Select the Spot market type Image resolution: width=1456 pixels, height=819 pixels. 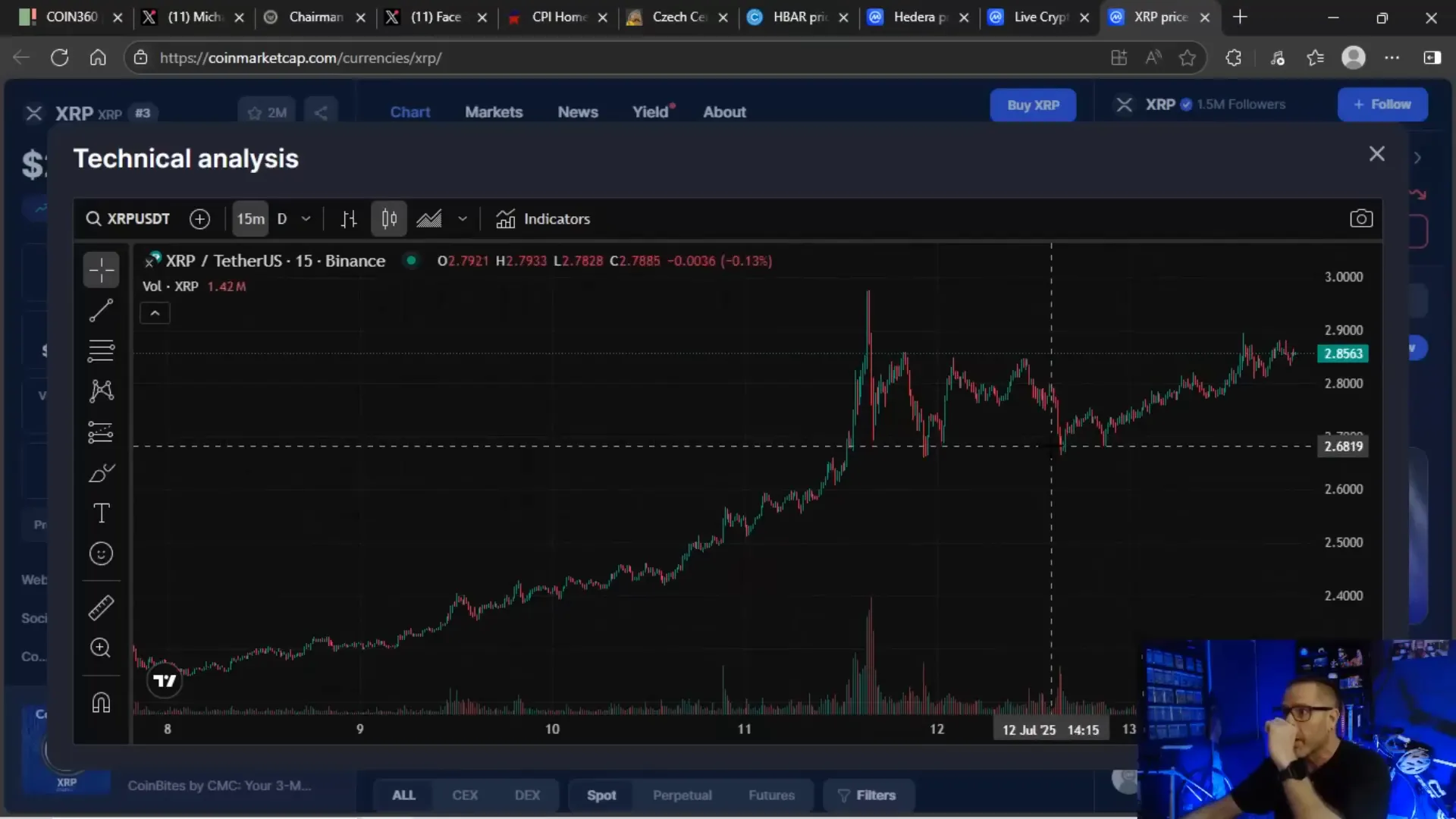[x=601, y=795]
